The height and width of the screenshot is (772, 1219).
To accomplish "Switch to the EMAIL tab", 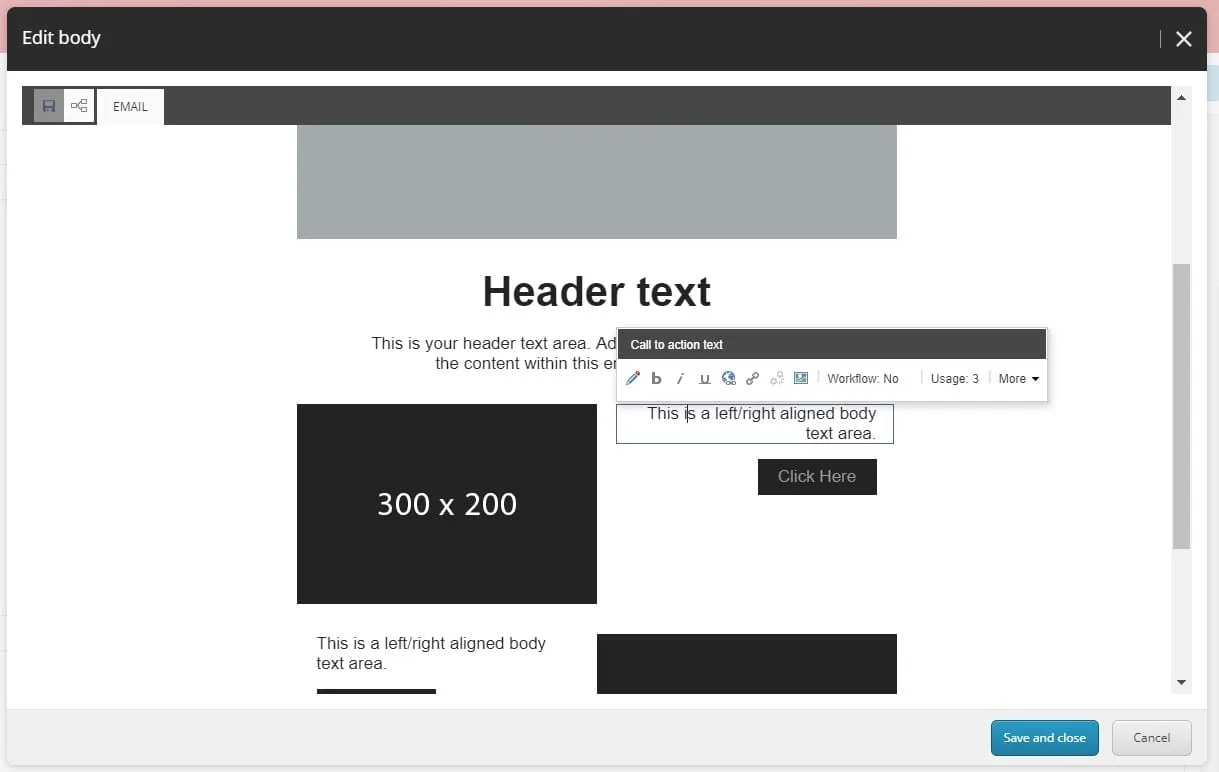I will point(129,106).
